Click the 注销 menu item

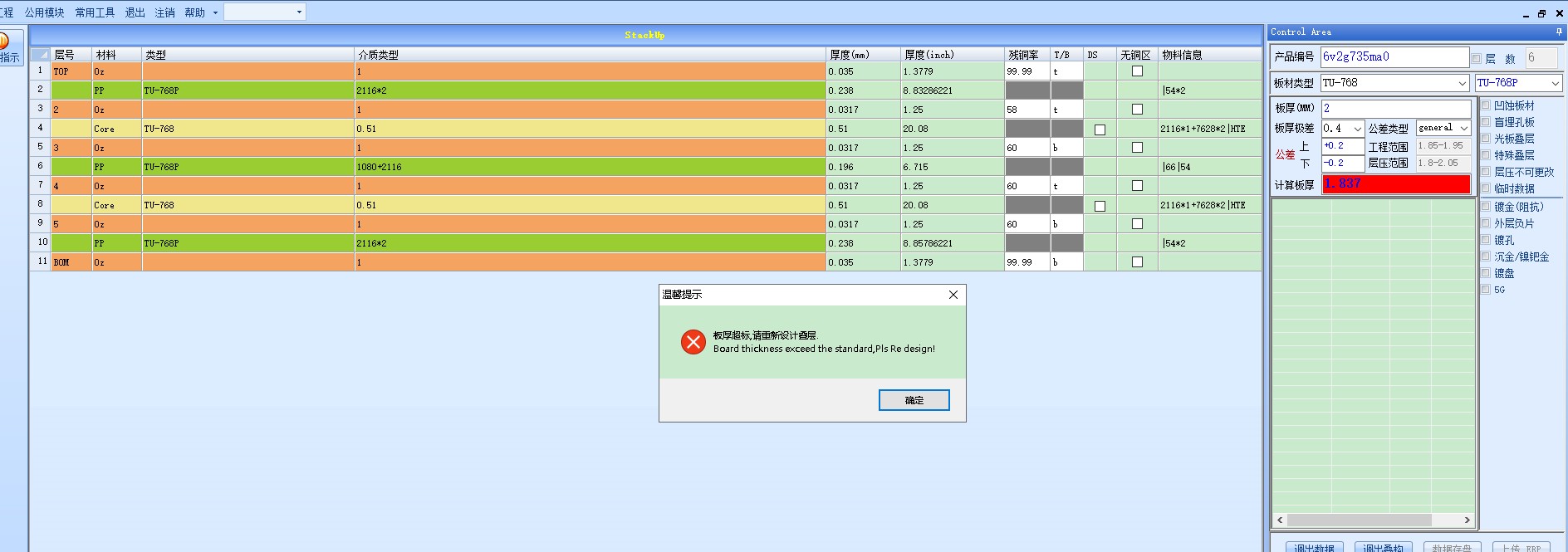tap(164, 12)
